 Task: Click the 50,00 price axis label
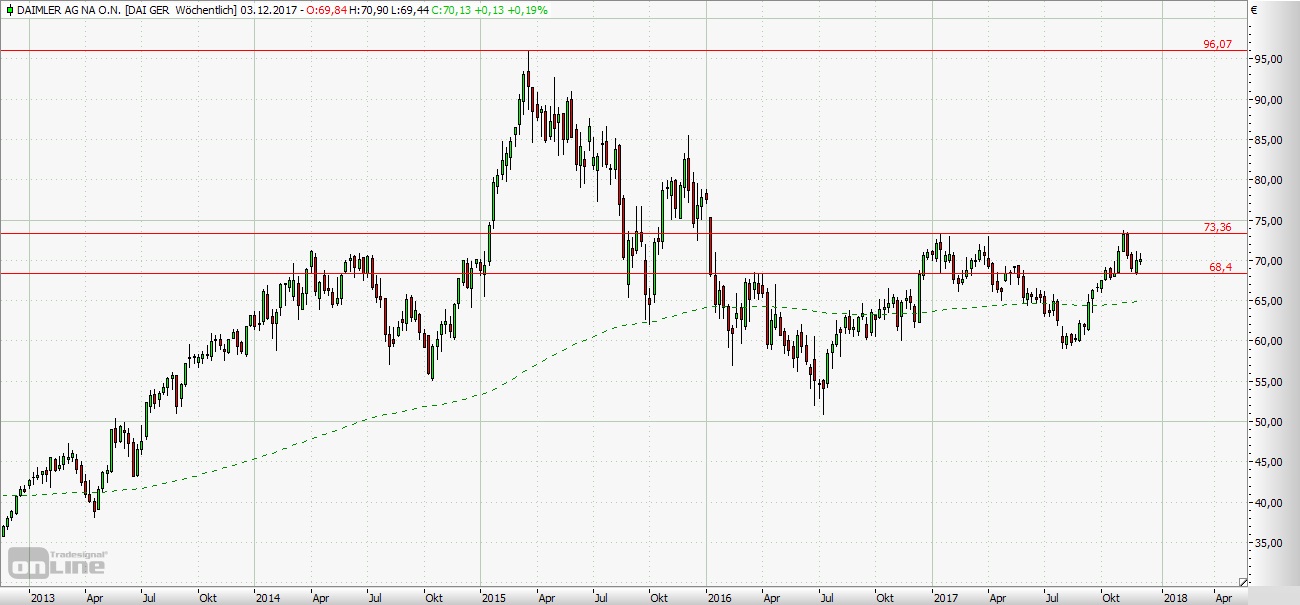1267,422
